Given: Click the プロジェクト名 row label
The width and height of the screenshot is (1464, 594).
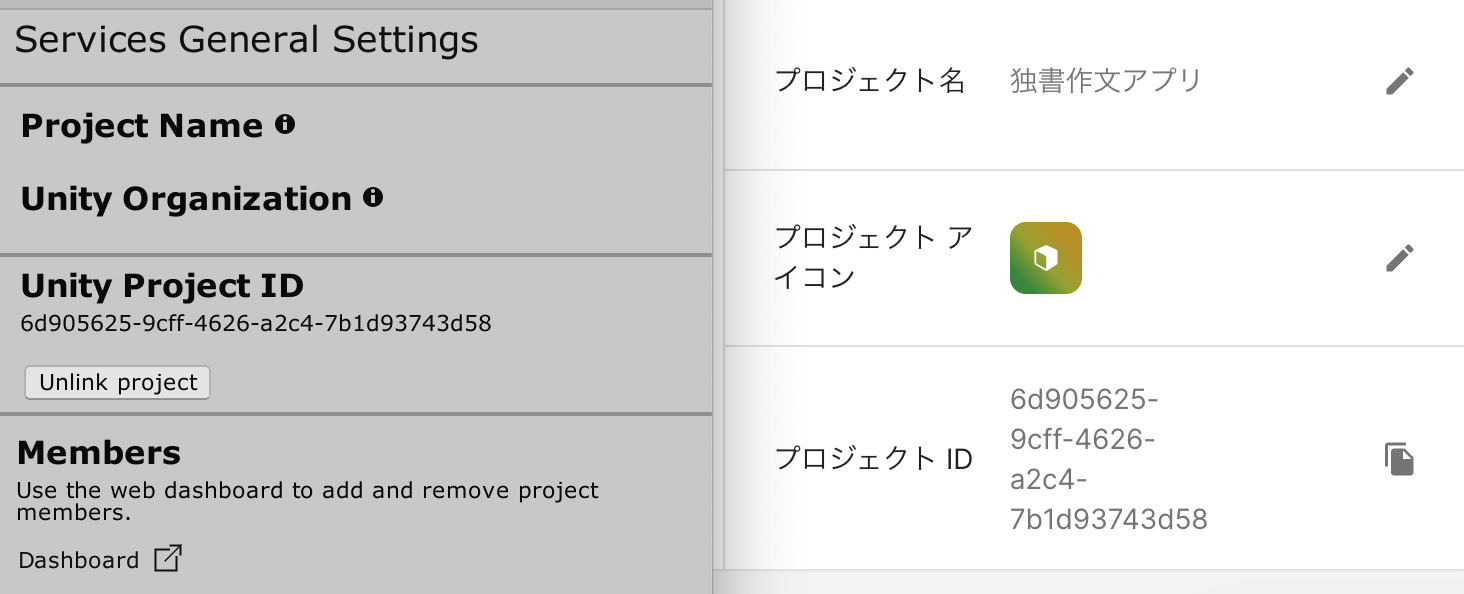Looking at the screenshot, I should click(869, 80).
